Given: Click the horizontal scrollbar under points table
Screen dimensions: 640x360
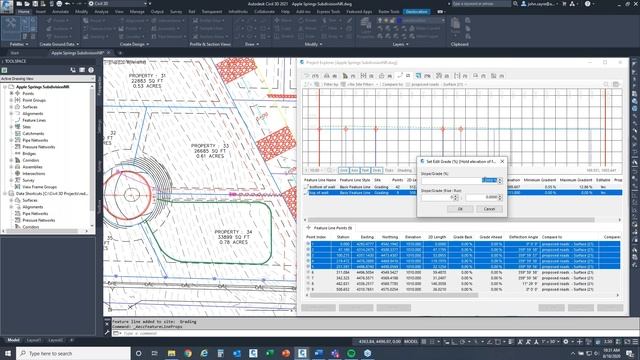Looking at the screenshot, I should click(x=394, y=295).
